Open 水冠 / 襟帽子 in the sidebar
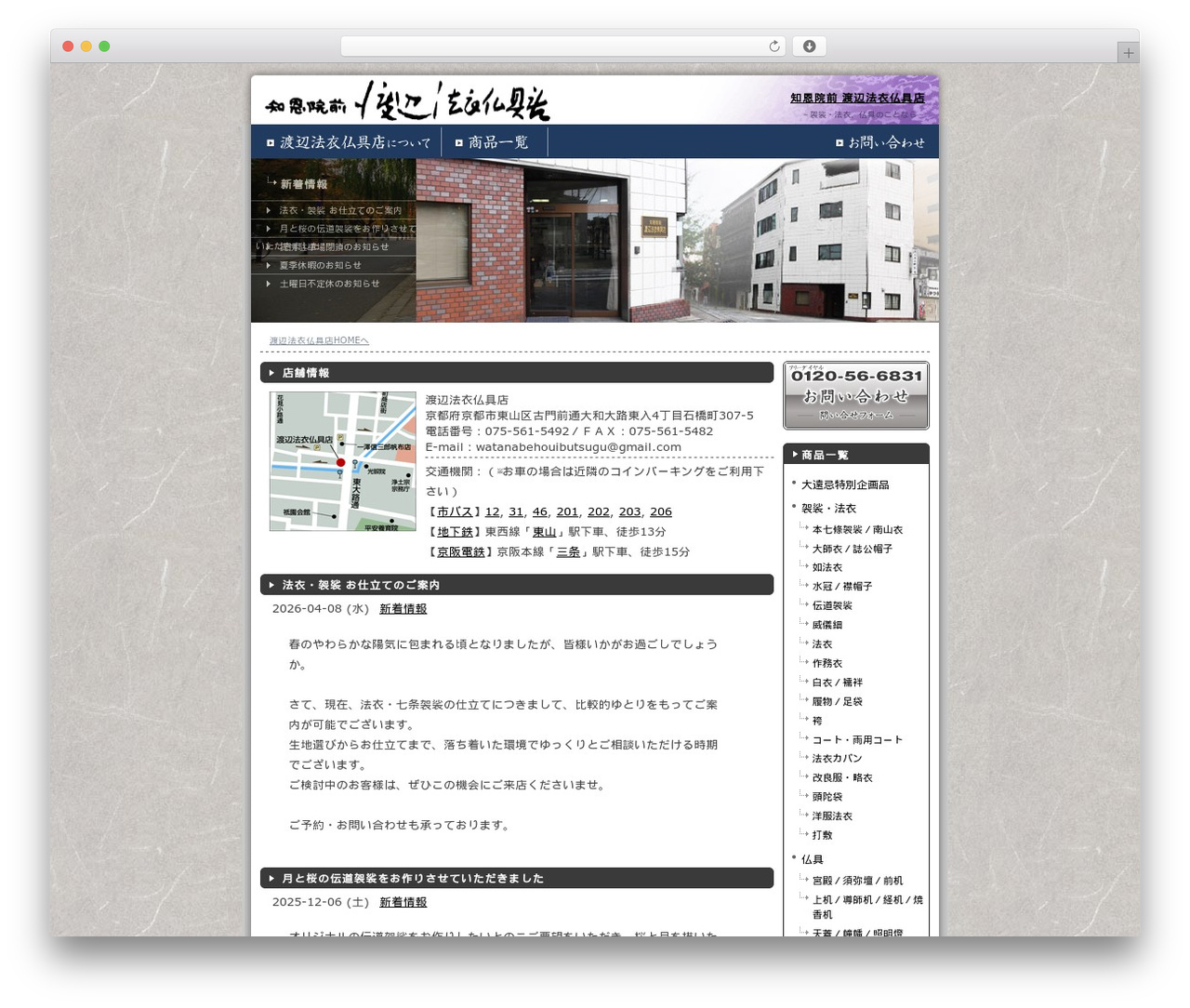1190x1008 pixels. [842, 587]
